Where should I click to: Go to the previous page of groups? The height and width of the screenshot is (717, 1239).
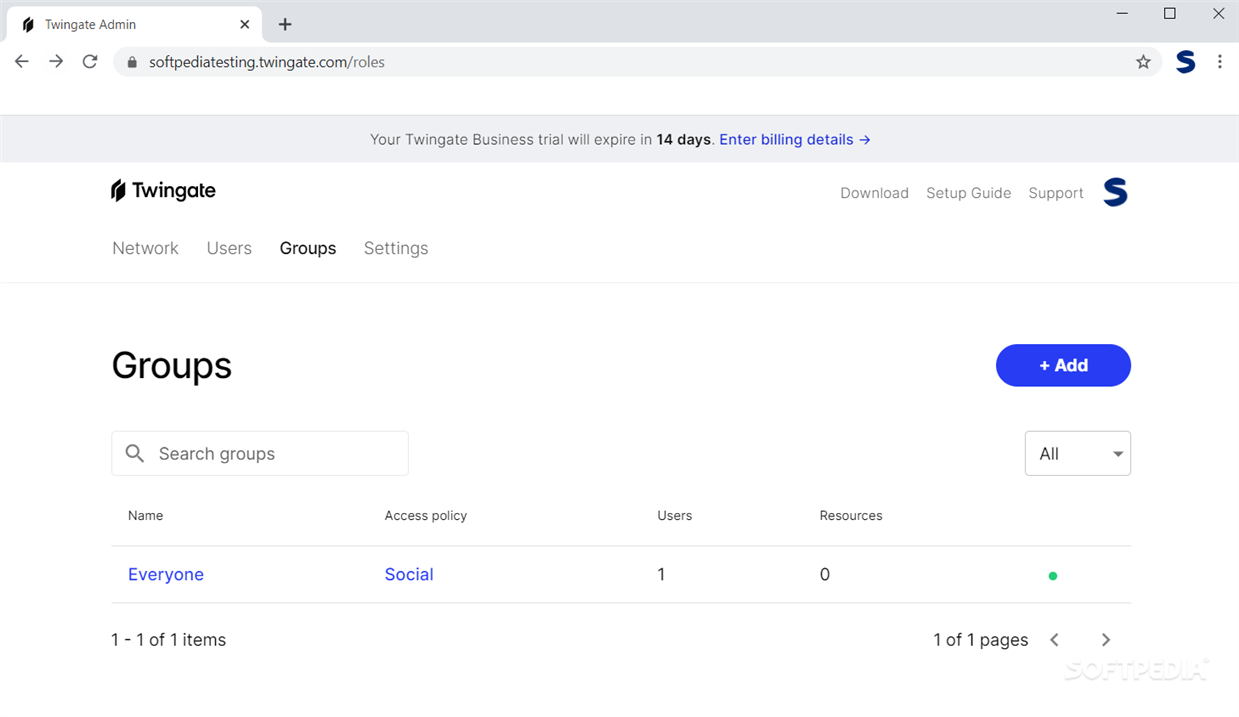coord(1054,640)
